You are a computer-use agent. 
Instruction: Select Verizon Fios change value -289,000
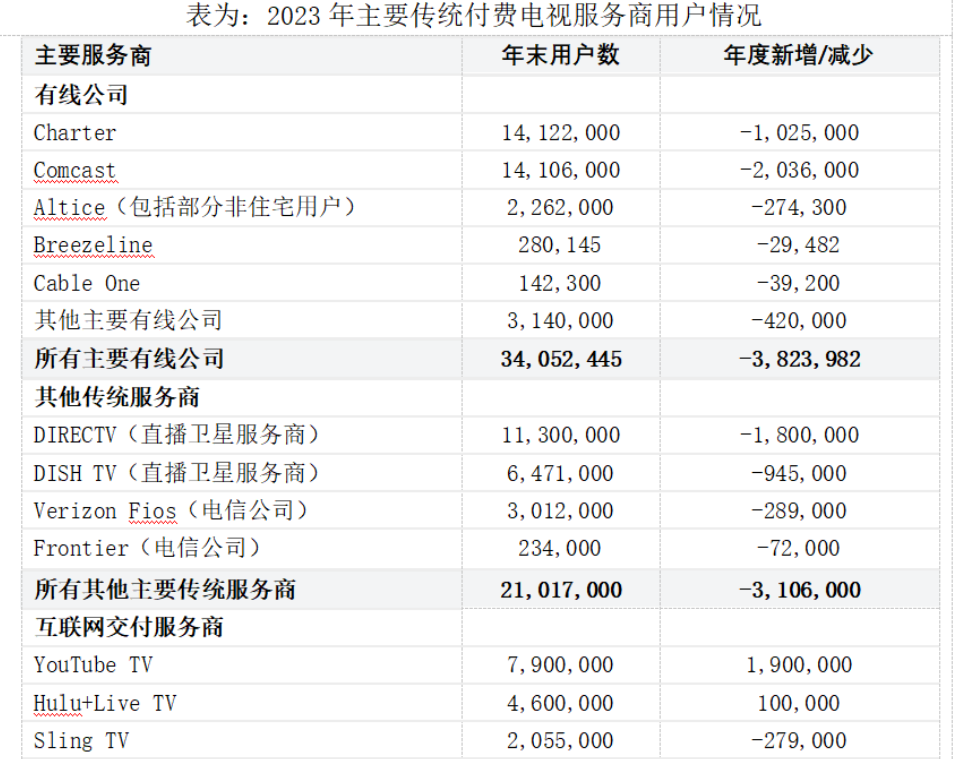[x=799, y=511]
